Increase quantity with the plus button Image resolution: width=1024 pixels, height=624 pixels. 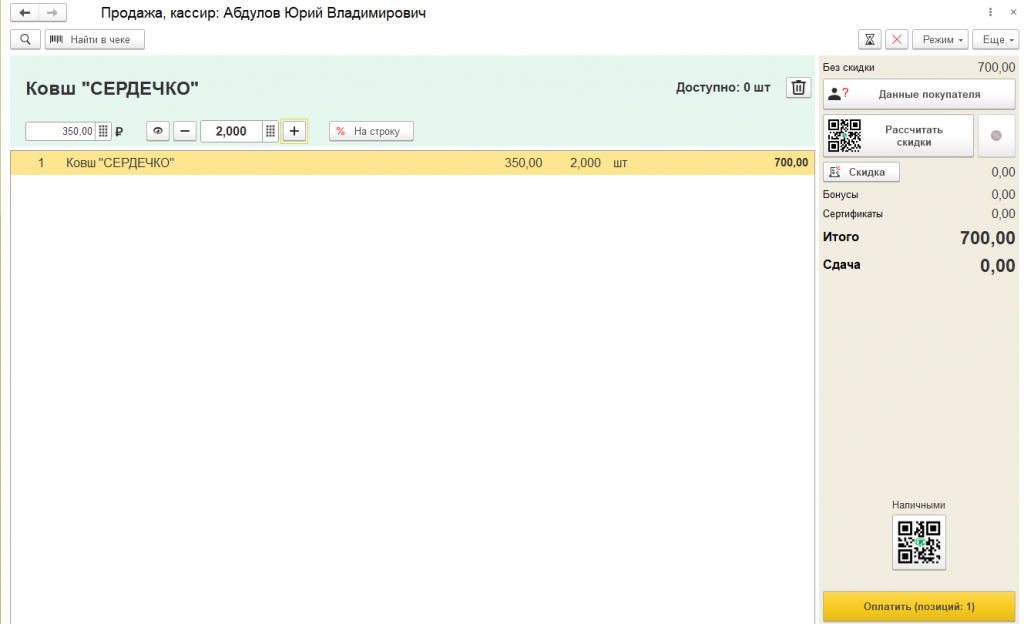click(x=294, y=131)
